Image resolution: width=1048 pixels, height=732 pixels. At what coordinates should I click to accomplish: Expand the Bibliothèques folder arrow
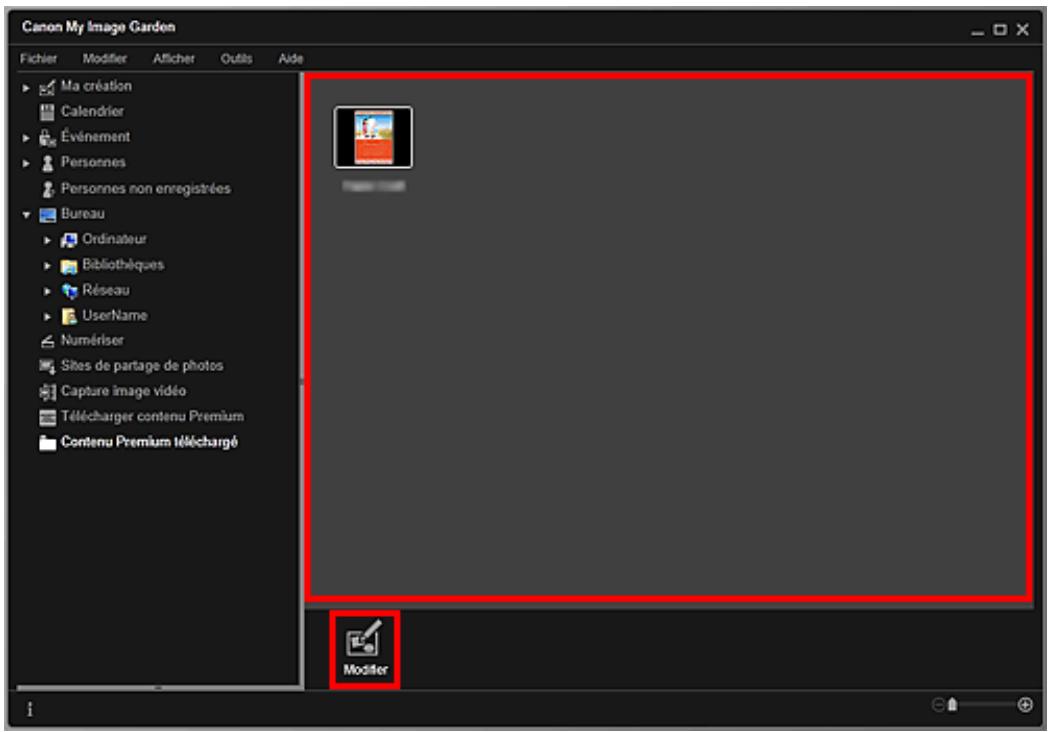47,266
